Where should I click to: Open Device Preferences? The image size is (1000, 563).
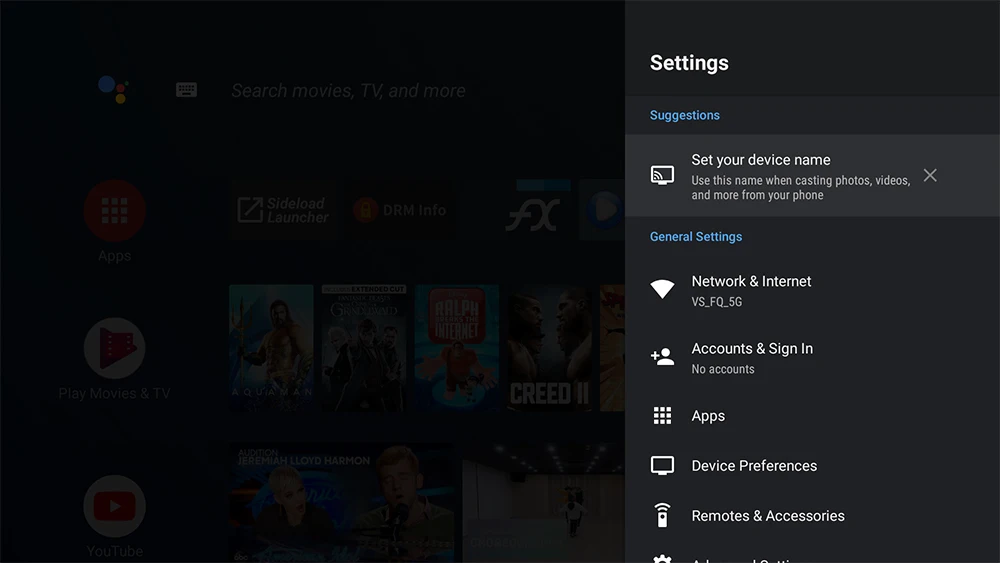[812, 465]
